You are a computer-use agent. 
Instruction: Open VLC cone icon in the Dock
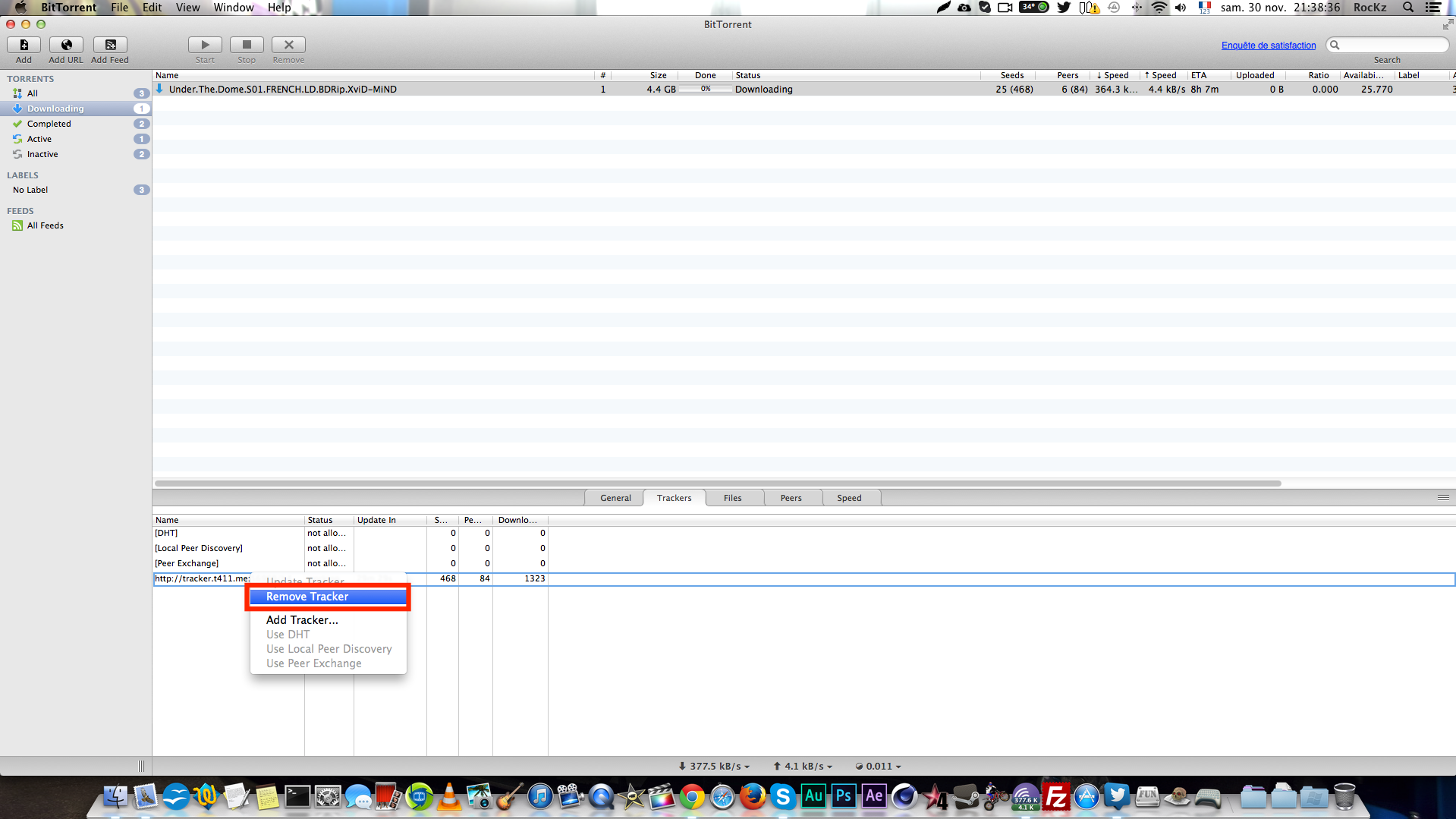pos(449,797)
